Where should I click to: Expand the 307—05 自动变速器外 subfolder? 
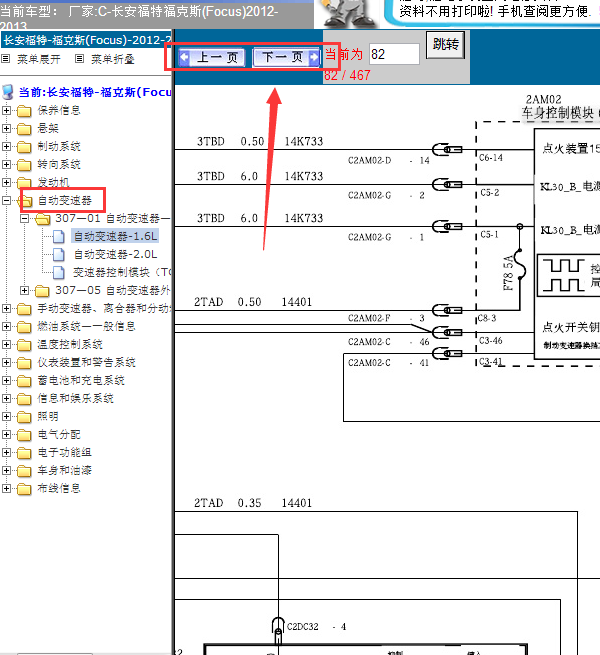click(x=25, y=290)
